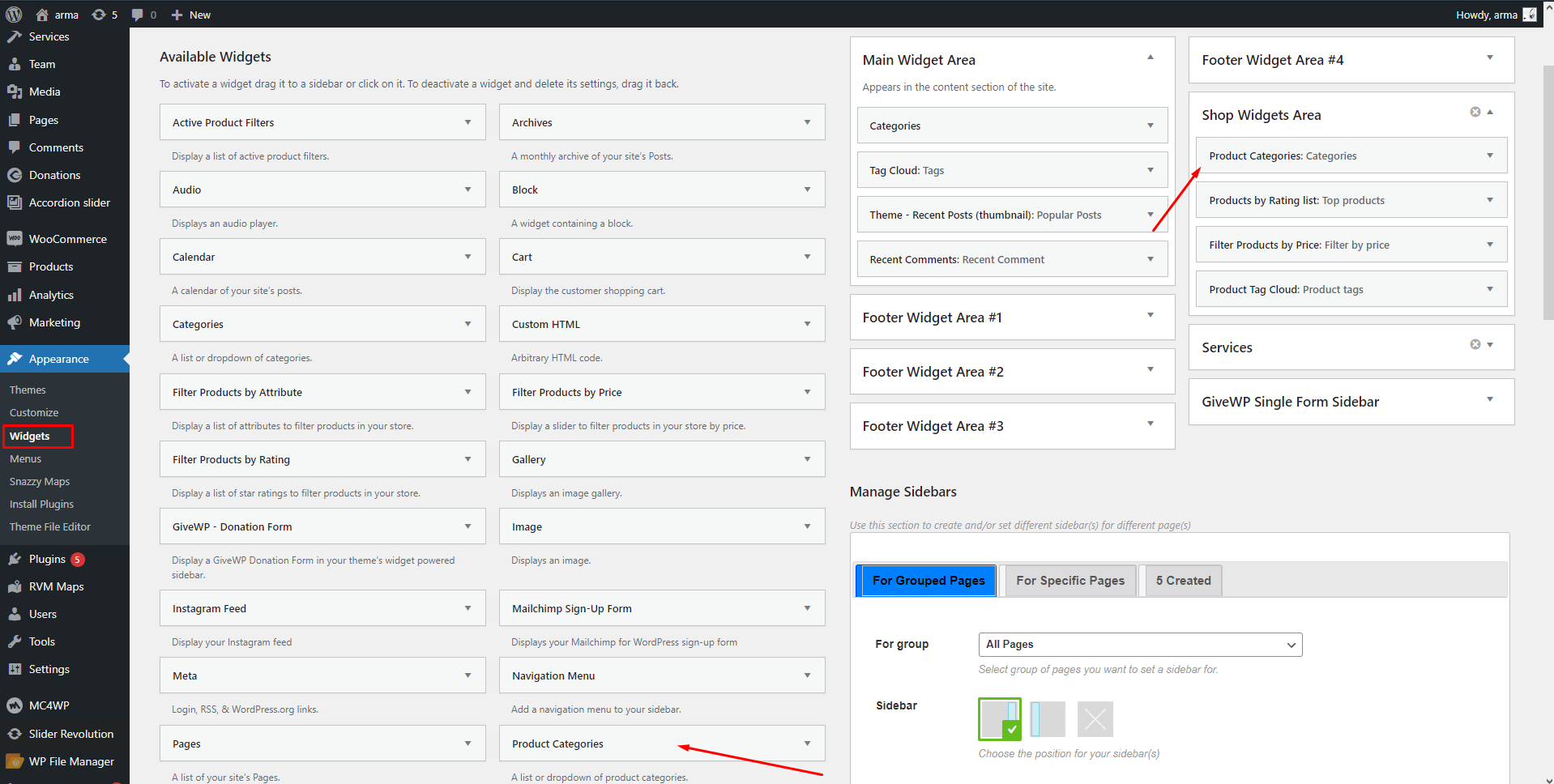Click the WordPress logo in admin bar
1554x784 pixels.
point(14,15)
